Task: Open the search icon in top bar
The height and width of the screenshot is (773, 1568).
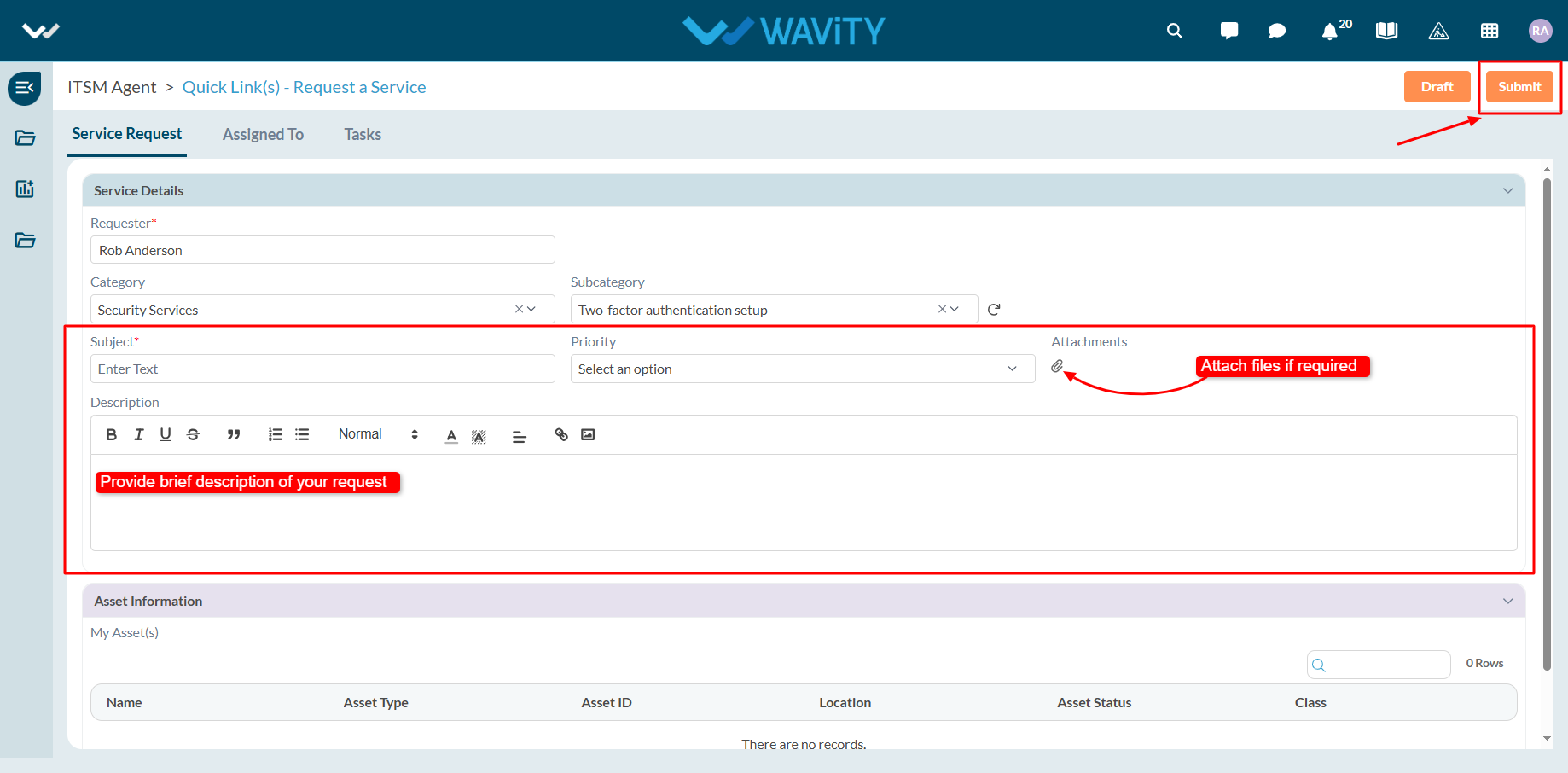Action: click(x=1175, y=31)
